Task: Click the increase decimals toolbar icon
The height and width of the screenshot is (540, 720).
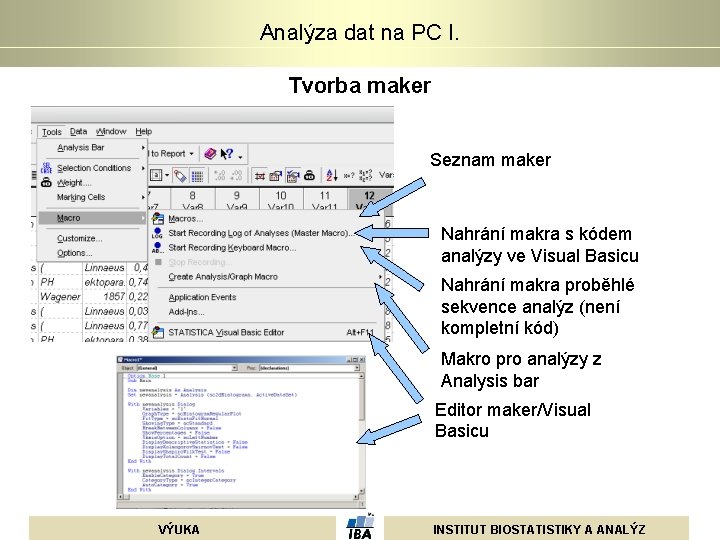Action: pos(220,175)
